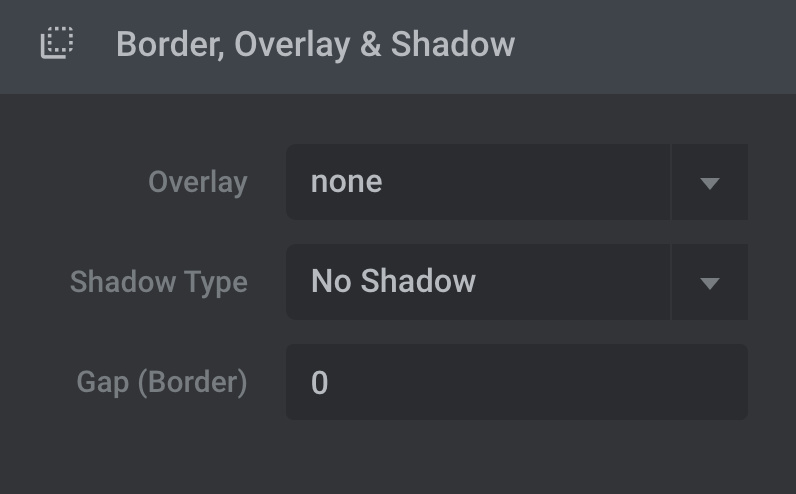Image resolution: width=796 pixels, height=494 pixels.
Task: Select the Overlay combo box showing none
Action: tap(517, 182)
